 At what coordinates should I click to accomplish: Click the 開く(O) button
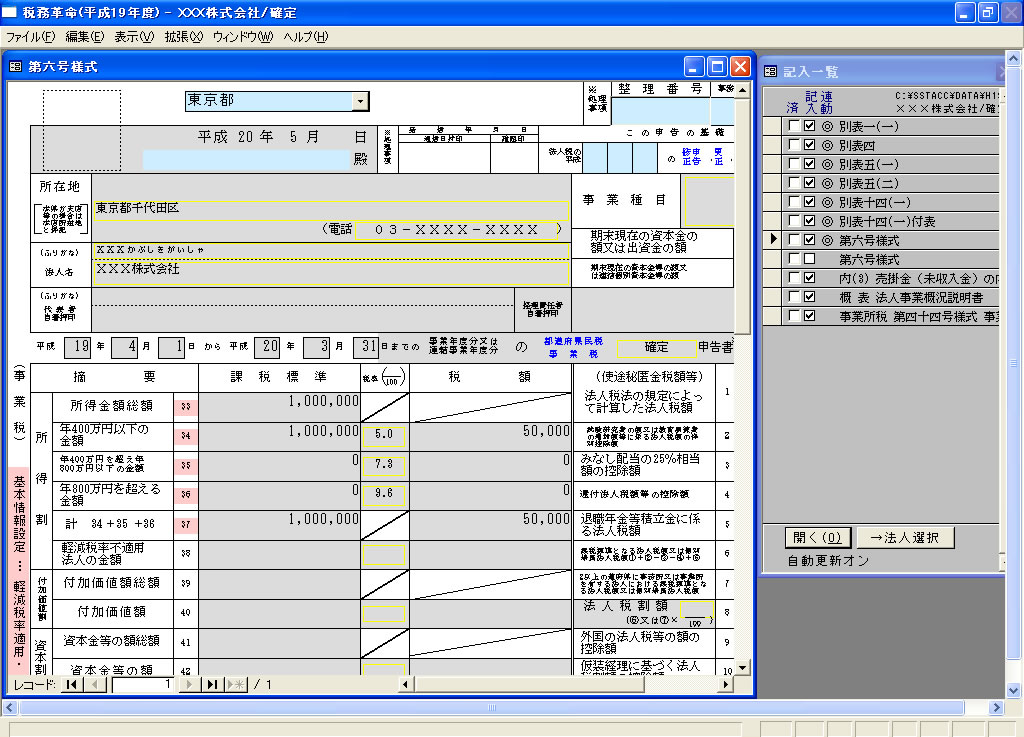click(818, 537)
